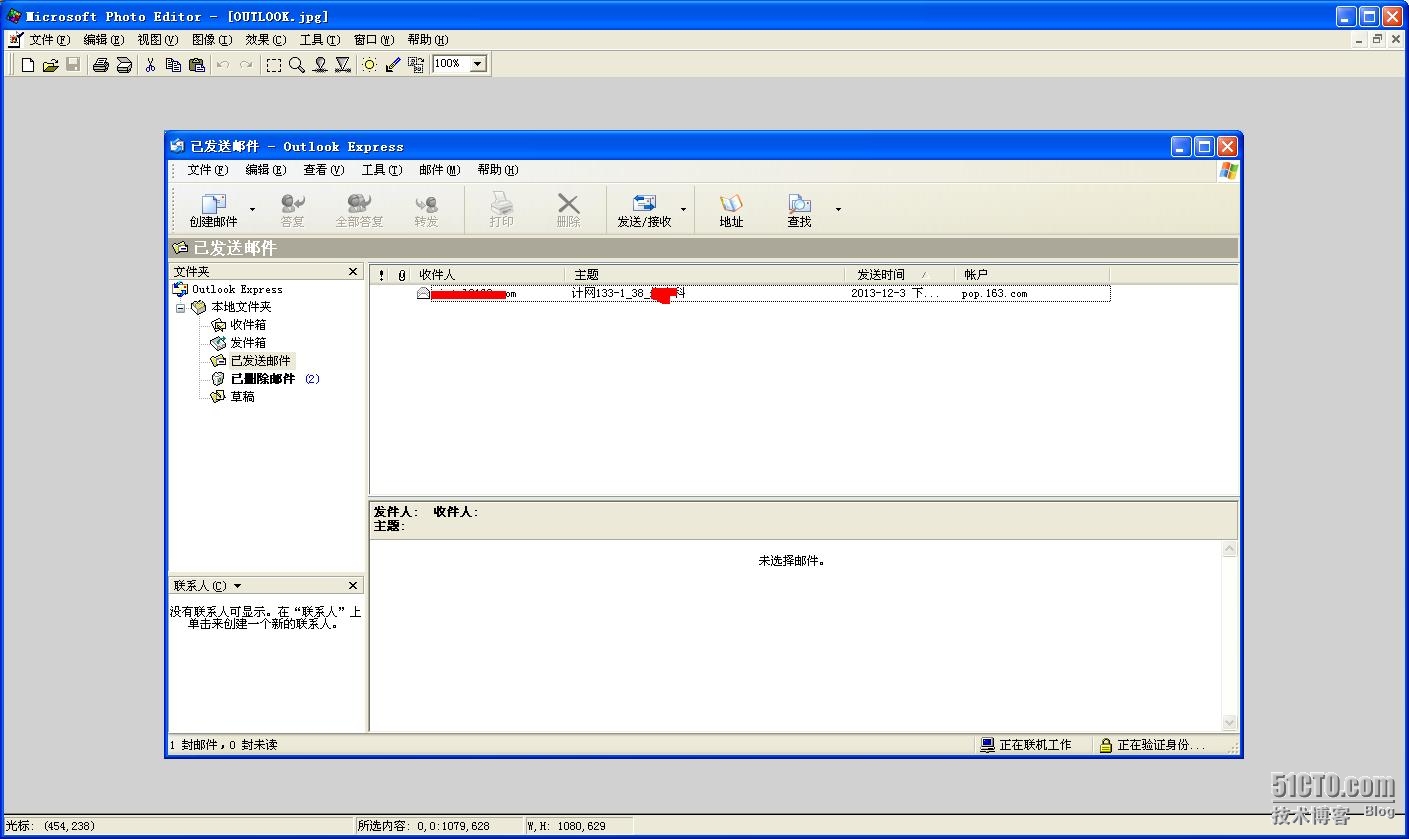
Task: Open the 邮件 menu in Outlook Express
Action: (439, 170)
